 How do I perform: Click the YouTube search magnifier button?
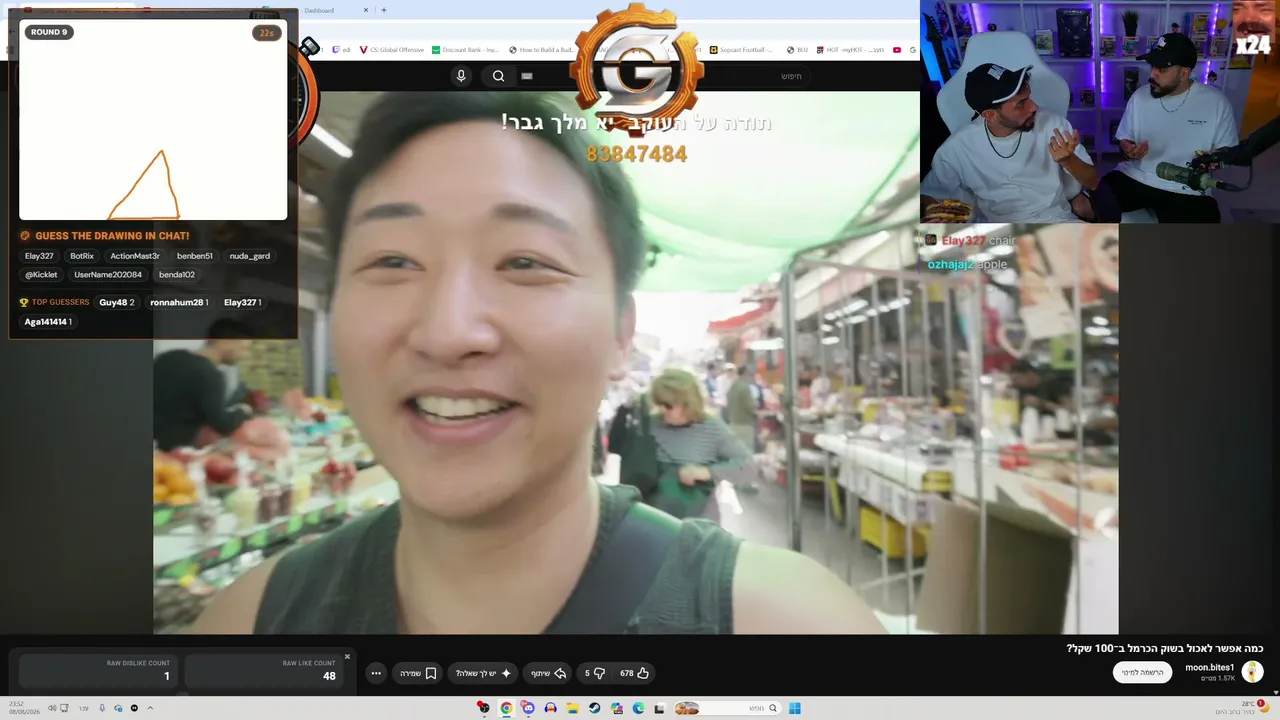[498, 76]
